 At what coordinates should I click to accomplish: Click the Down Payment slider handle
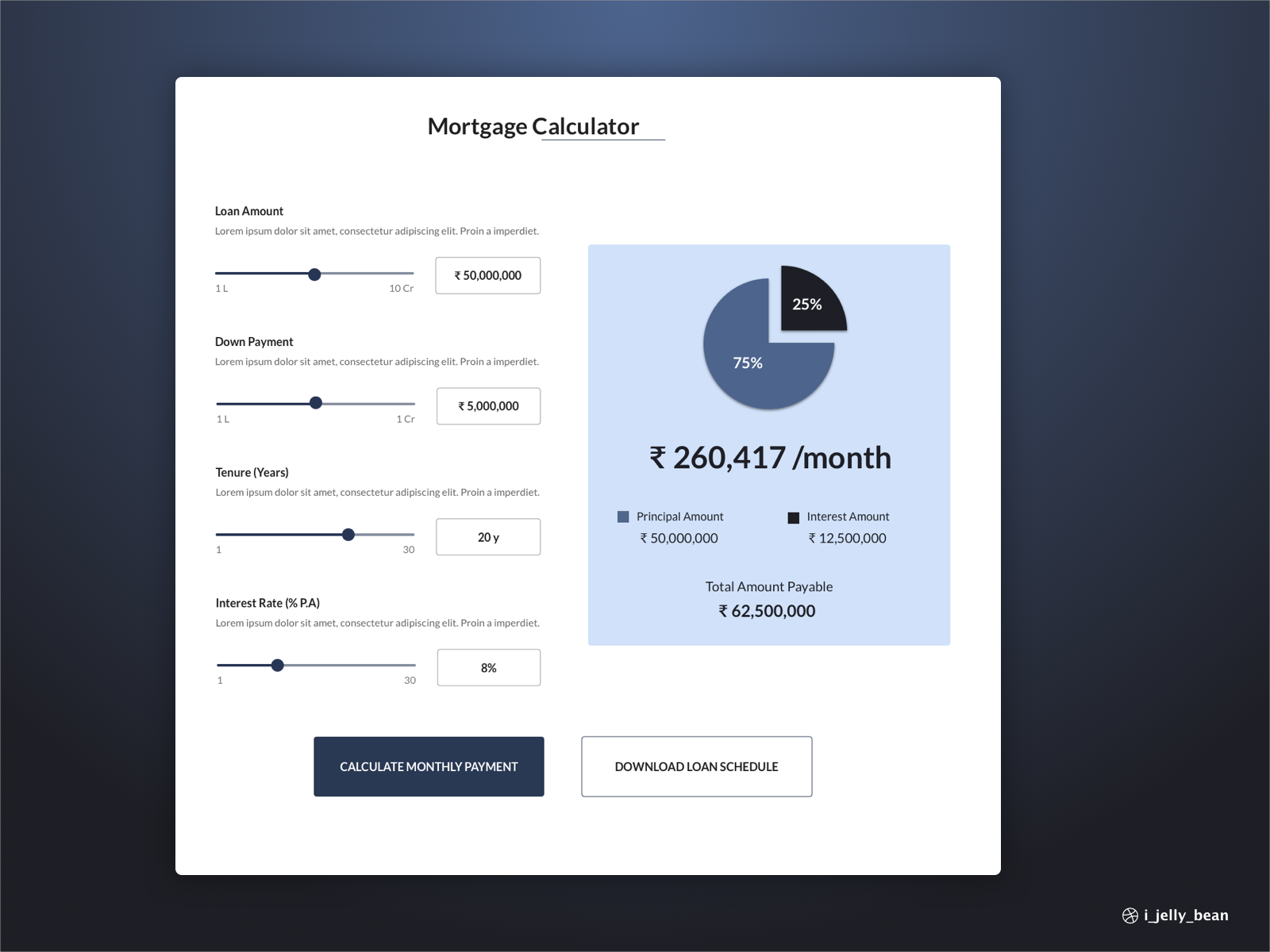point(316,403)
